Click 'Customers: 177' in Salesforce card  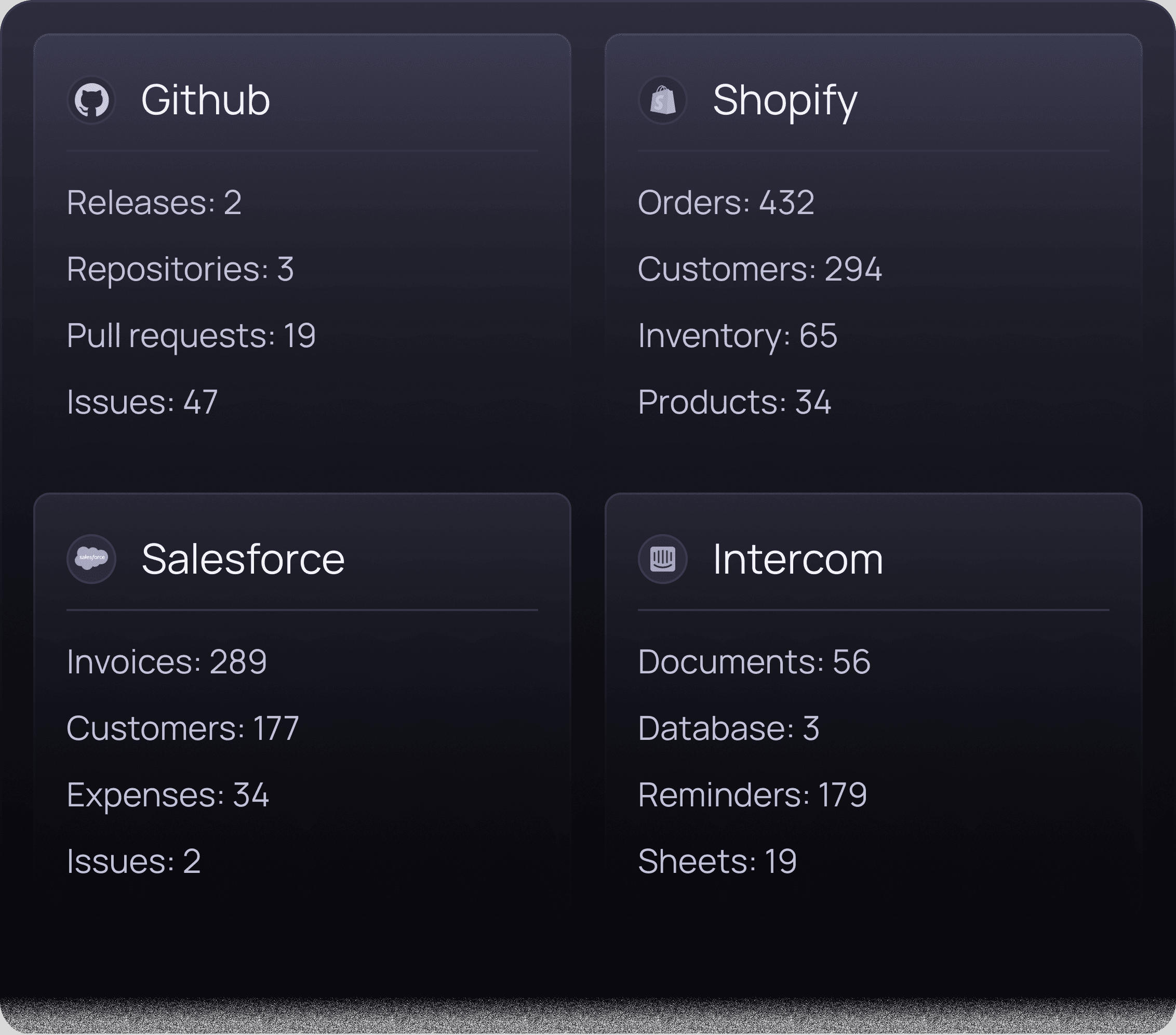click(x=183, y=727)
